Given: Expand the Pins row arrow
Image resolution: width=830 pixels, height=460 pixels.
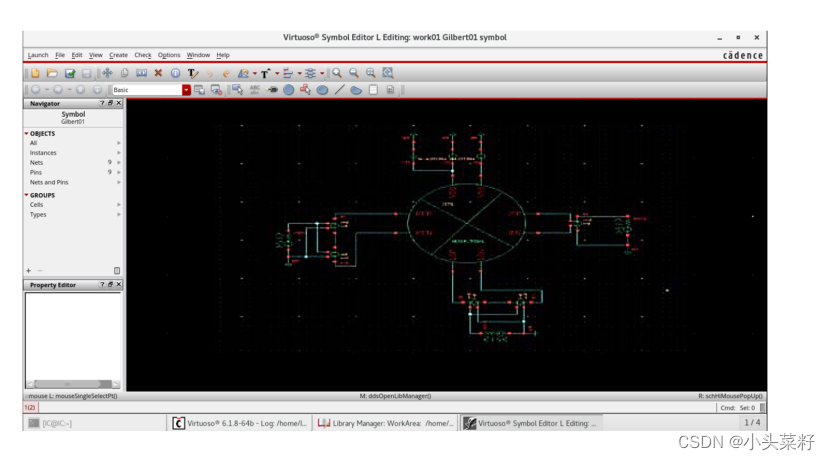Looking at the screenshot, I should pyautogui.click(x=119, y=172).
